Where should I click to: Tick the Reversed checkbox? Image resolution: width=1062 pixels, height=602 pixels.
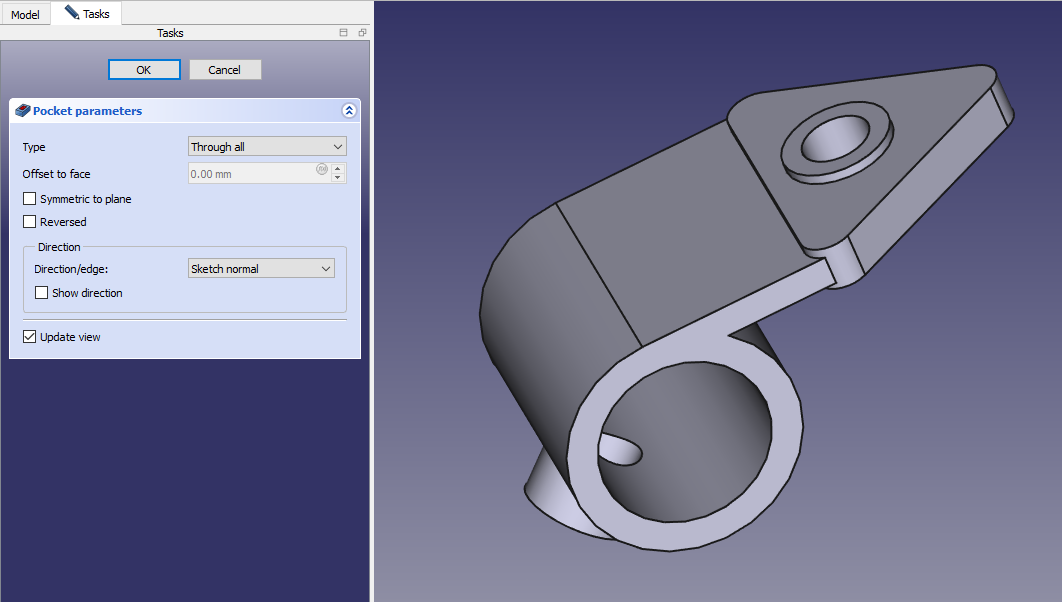click(x=29, y=221)
